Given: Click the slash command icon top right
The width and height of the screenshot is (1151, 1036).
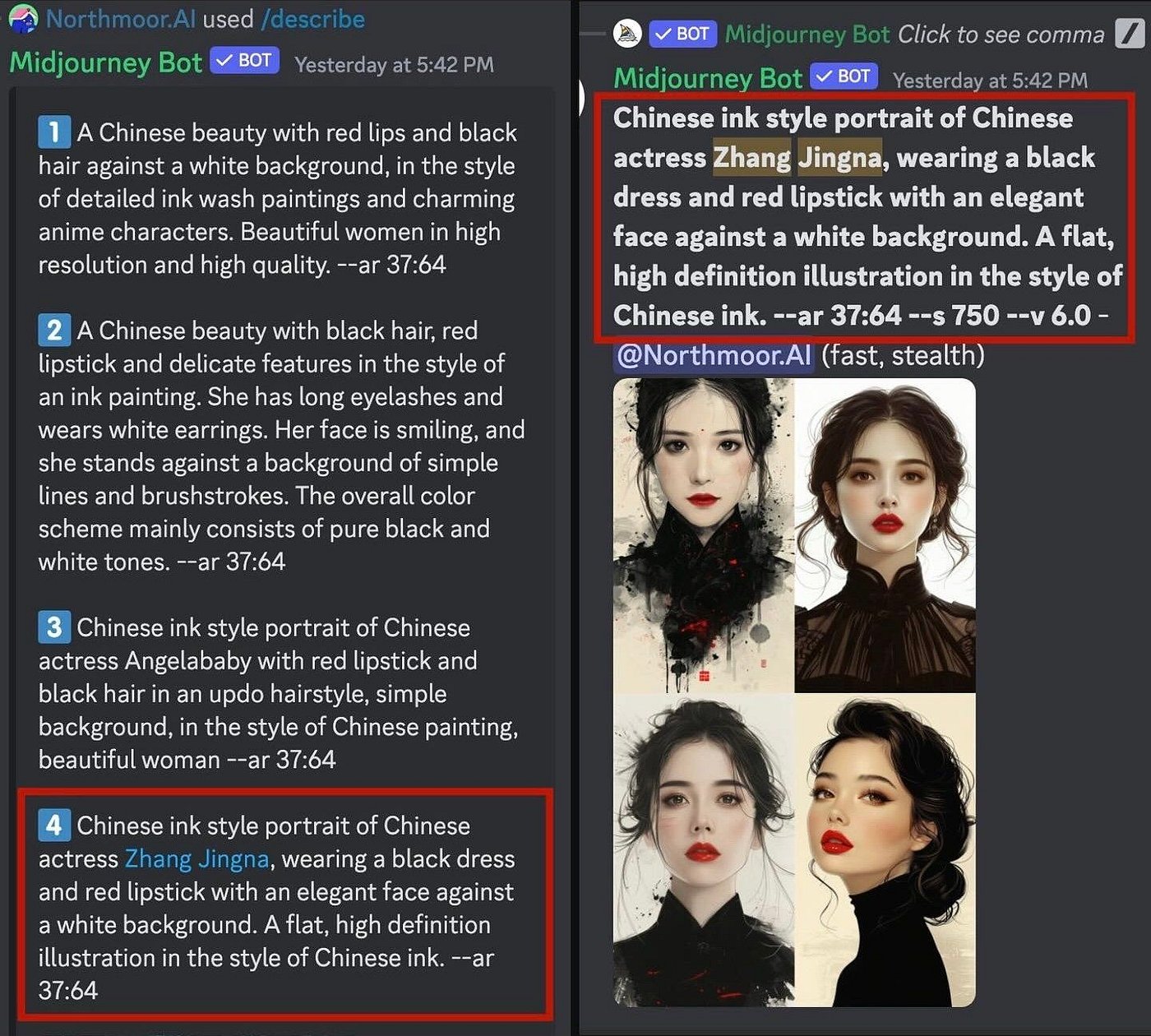Looking at the screenshot, I should tap(1130, 34).
